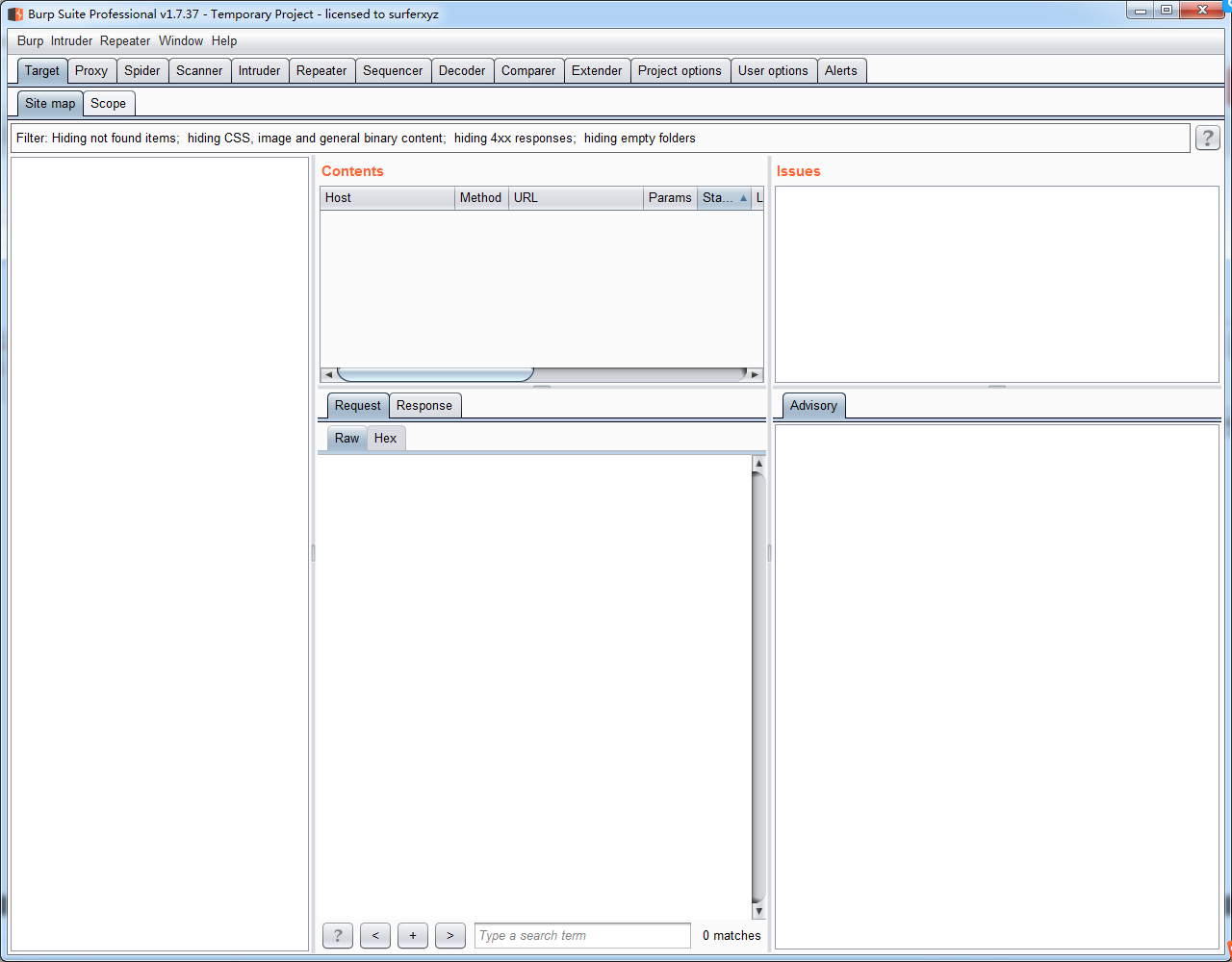1232x962 pixels.
Task: Click the plus search options button
Action: coord(413,935)
